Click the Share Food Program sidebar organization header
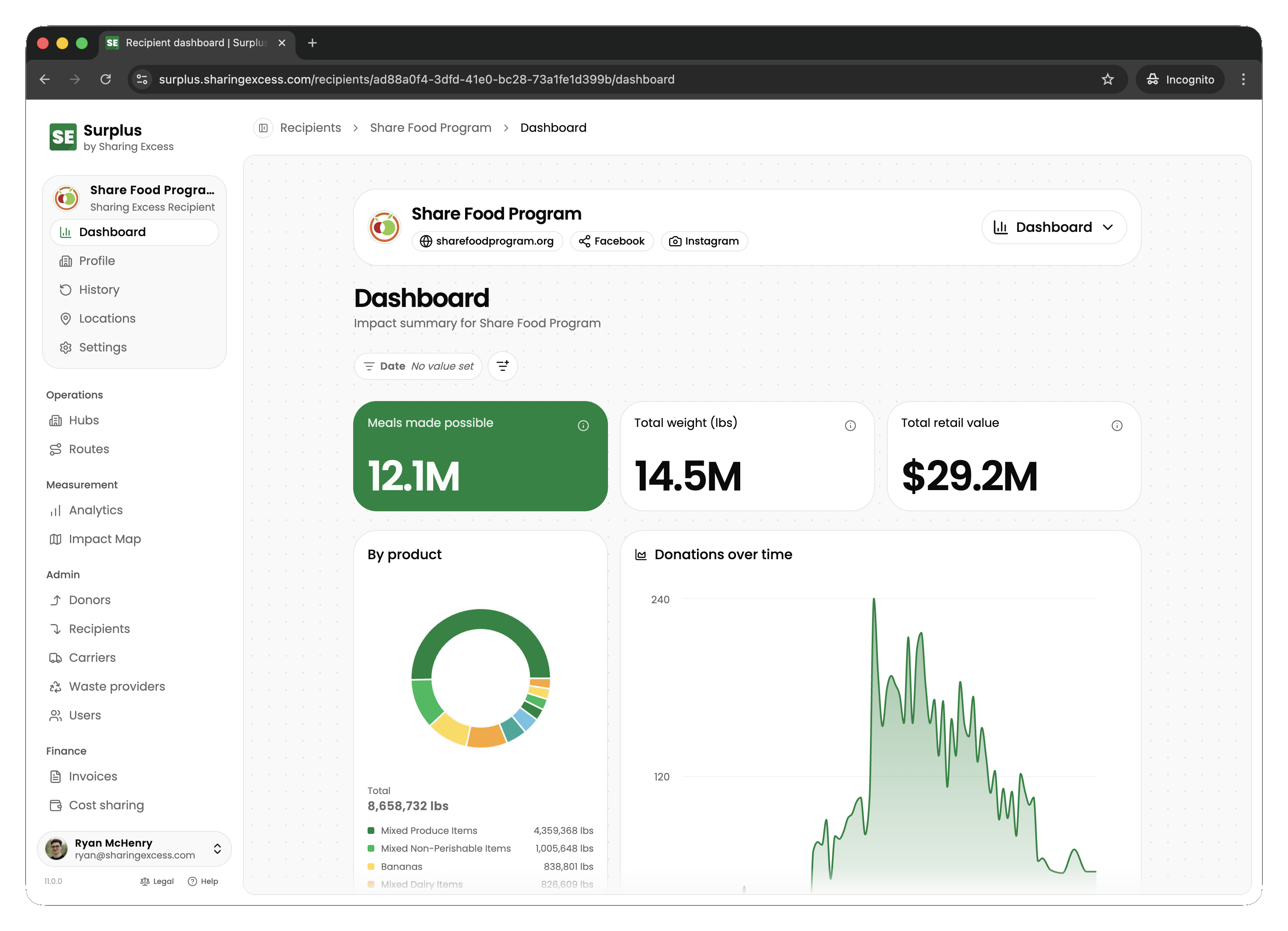Screen dimensions: 1288x931 pos(134,198)
